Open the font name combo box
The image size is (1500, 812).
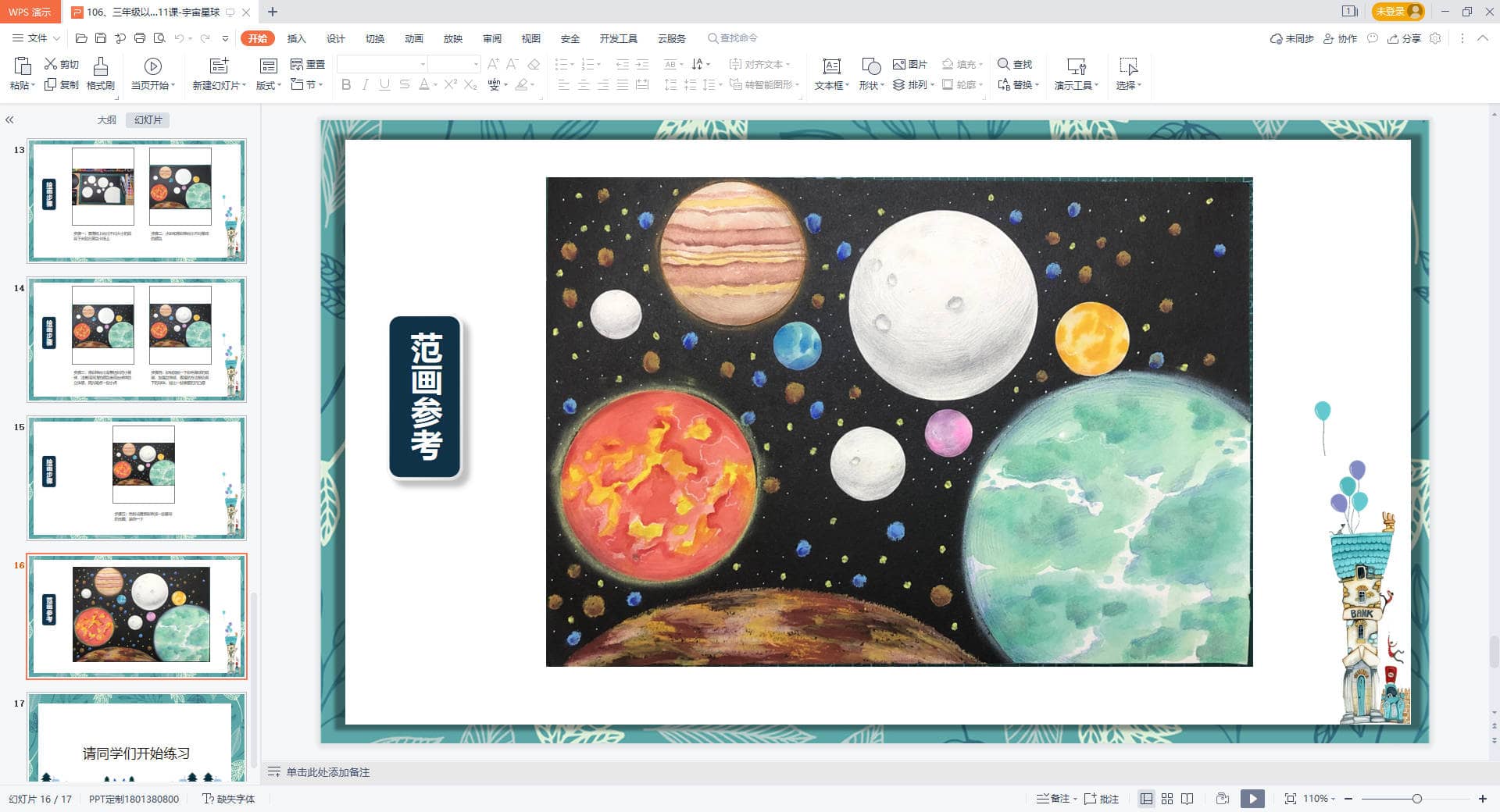click(383, 64)
